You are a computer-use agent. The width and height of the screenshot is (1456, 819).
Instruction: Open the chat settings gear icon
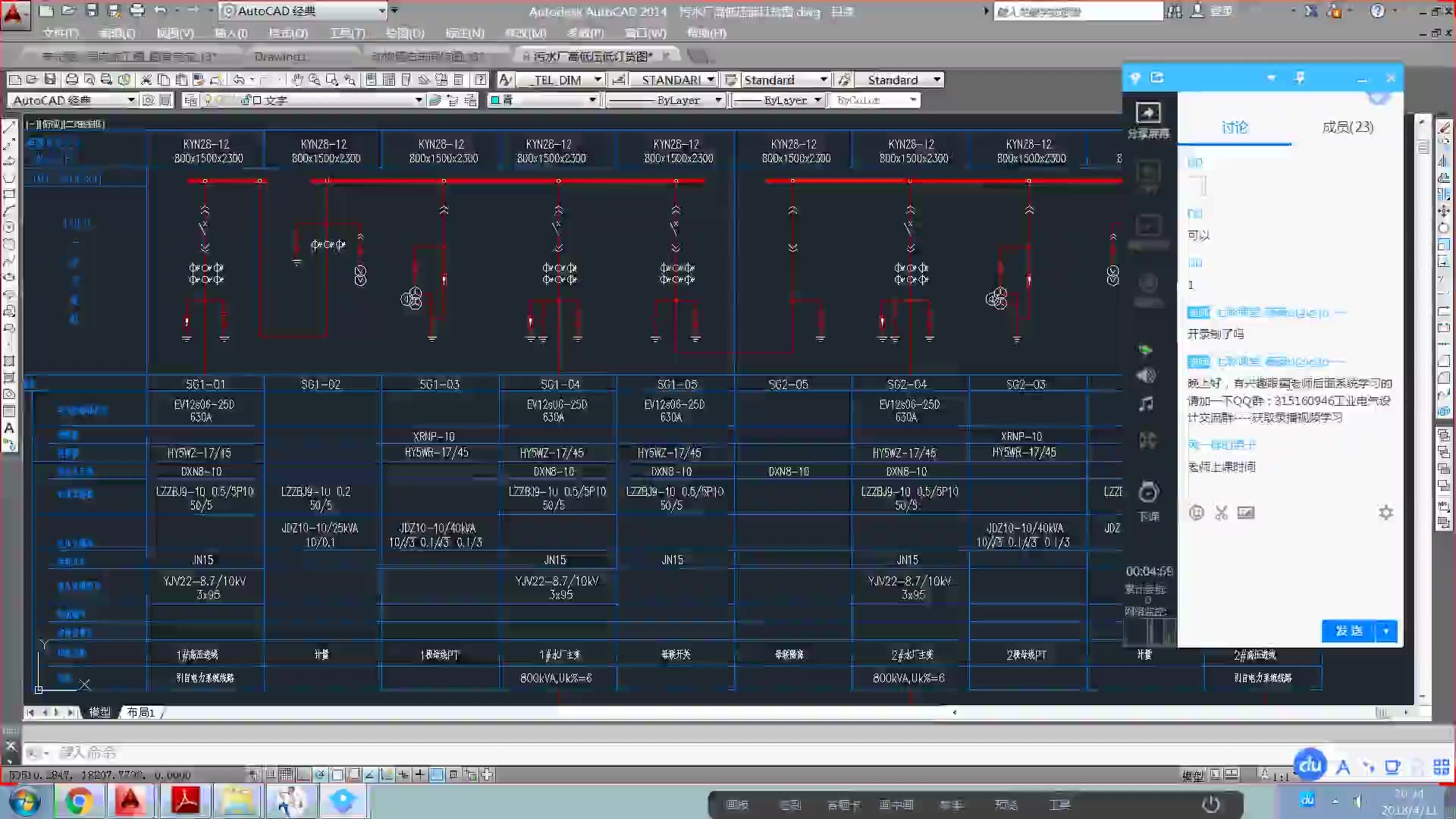[1385, 513]
